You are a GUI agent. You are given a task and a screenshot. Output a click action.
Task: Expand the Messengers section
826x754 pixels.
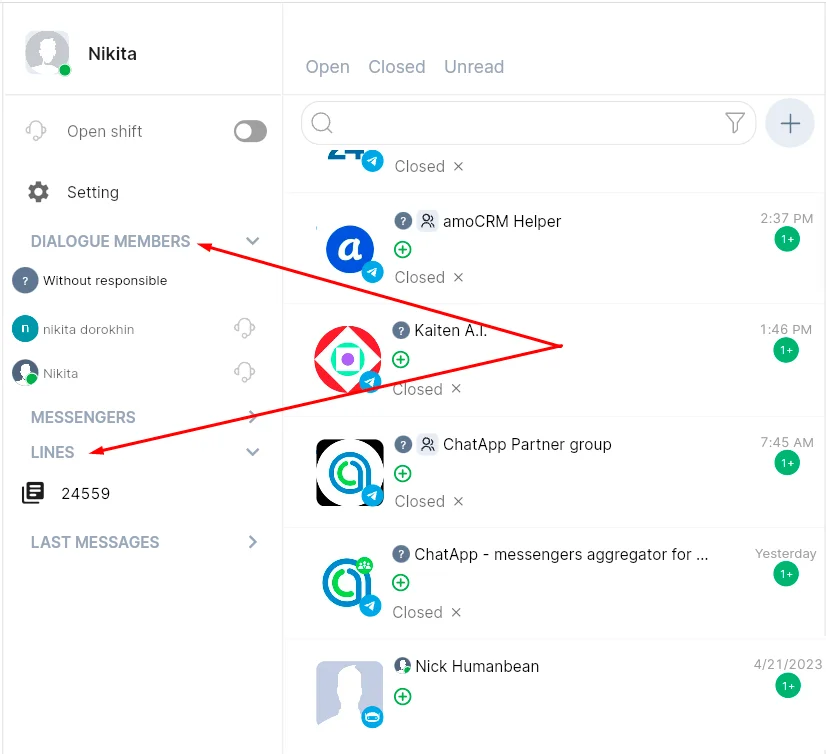click(252, 417)
